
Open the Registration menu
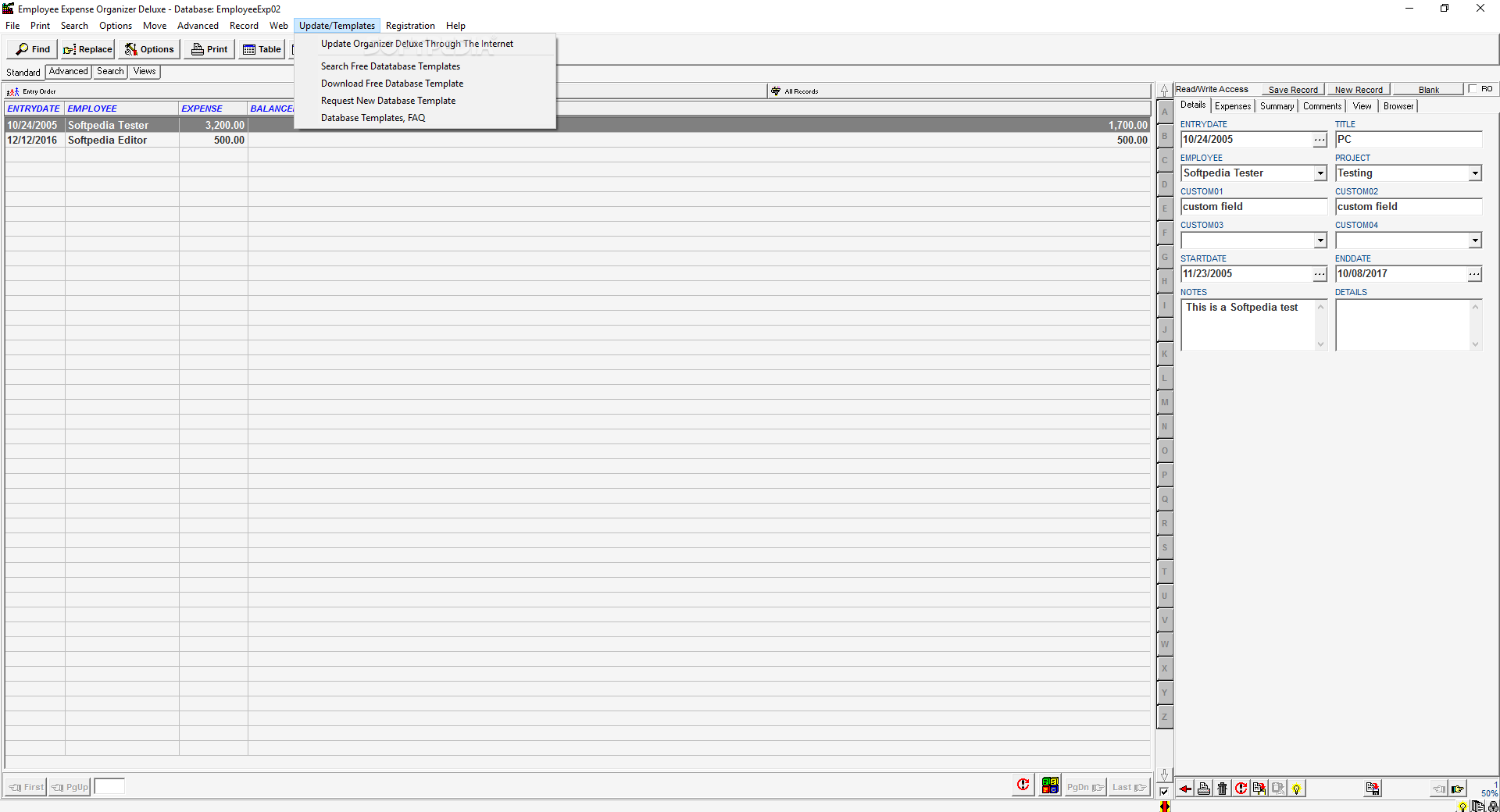[x=410, y=26]
